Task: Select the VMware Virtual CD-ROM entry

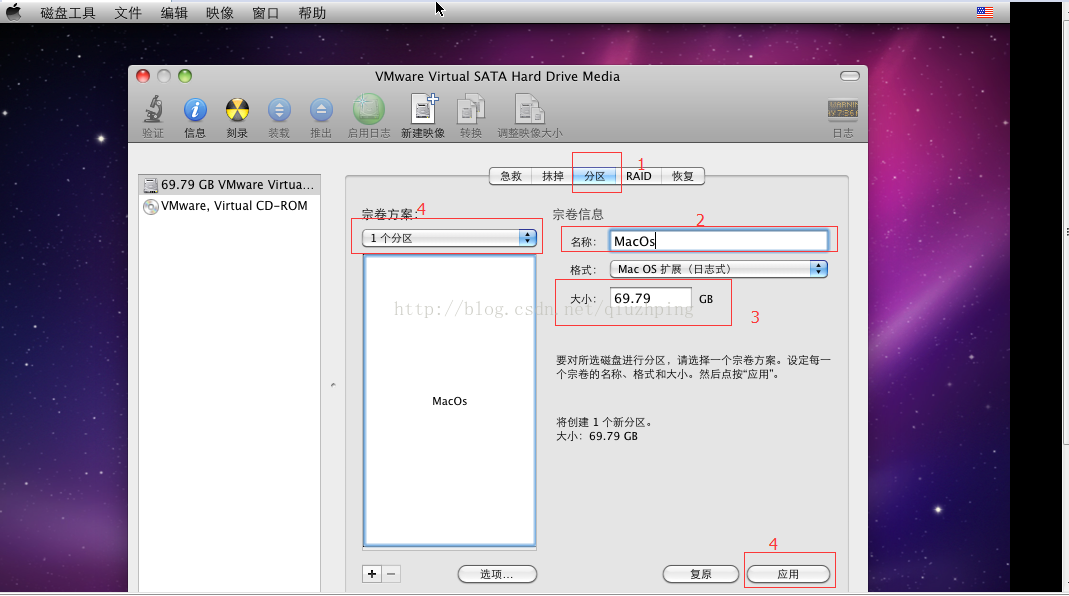Action: click(x=229, y=206)
